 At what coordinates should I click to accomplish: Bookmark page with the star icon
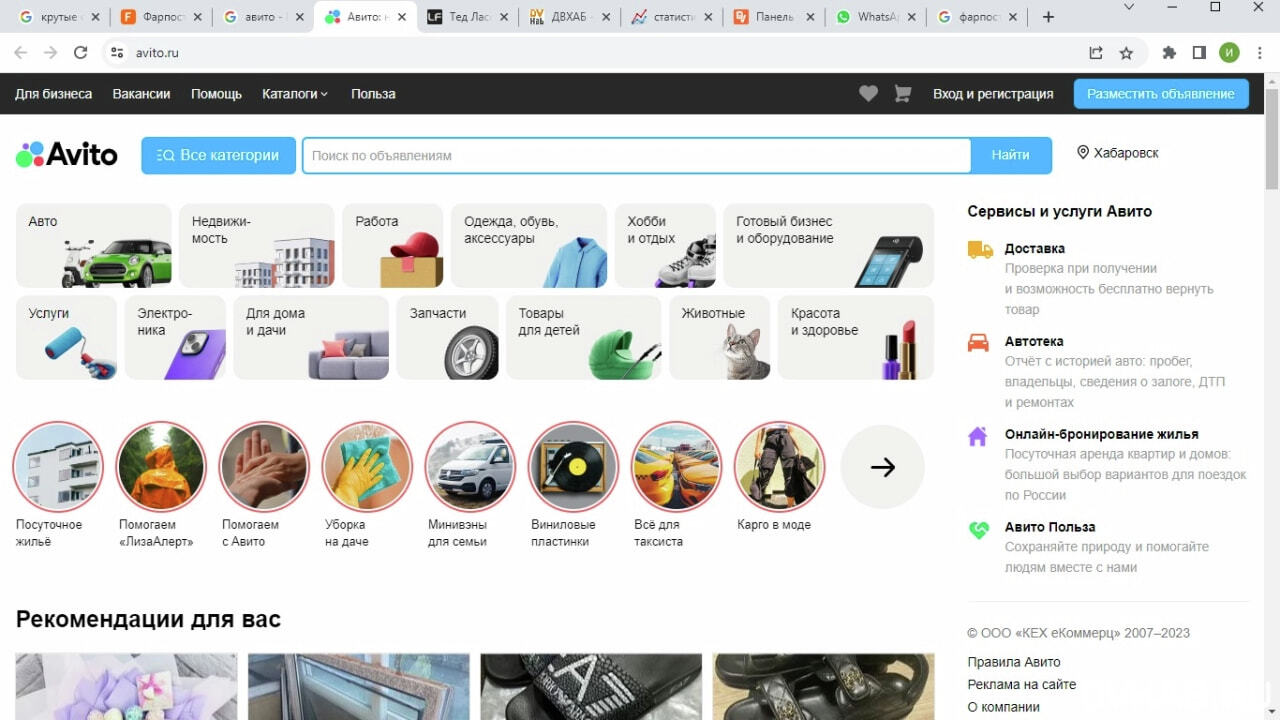1126,53
